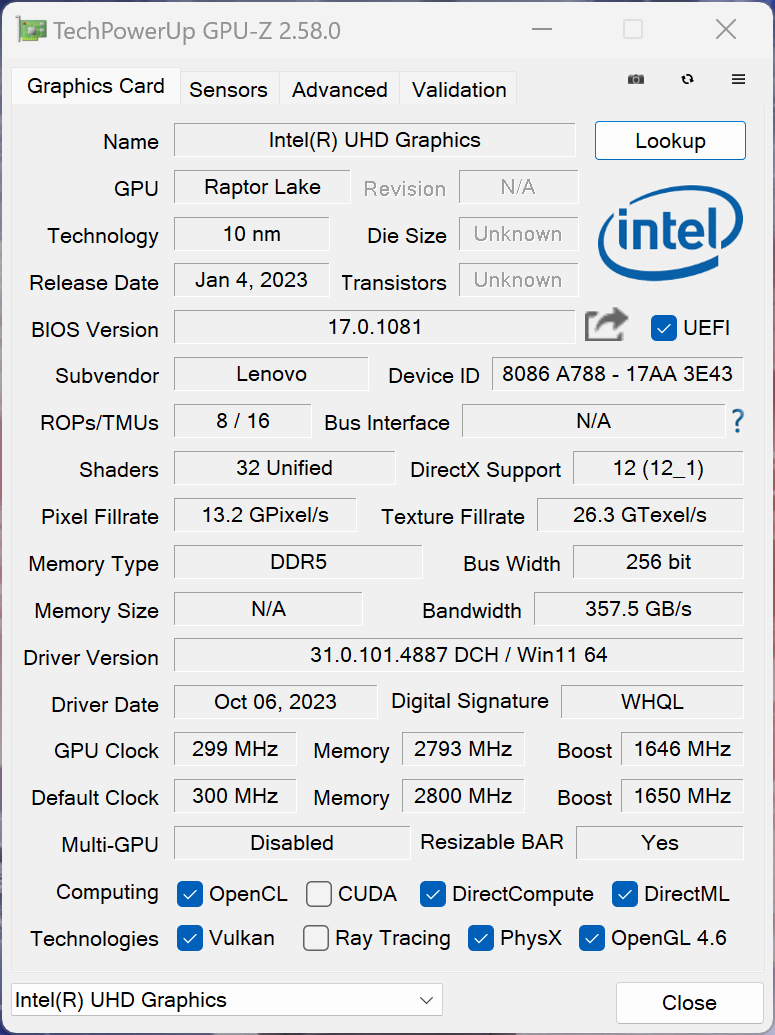
Task: Toggle the UEFI checkbox
Action: [664, 327]
